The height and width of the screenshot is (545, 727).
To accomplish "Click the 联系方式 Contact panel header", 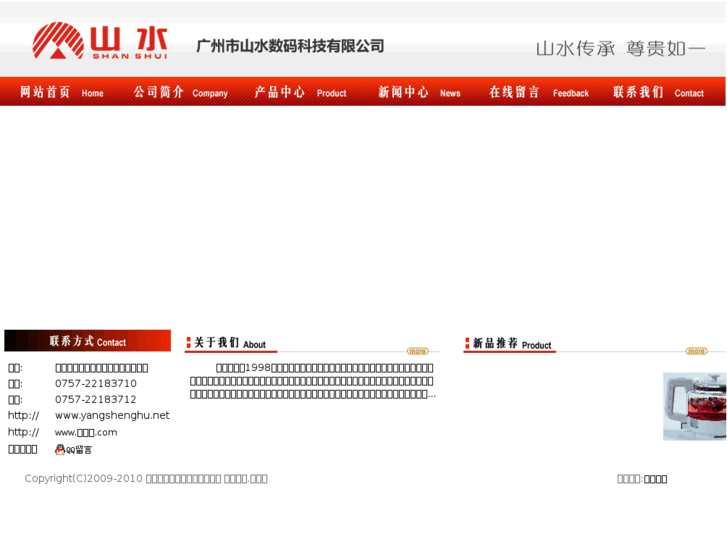I will pyautogui.click(x=88, y=341).
